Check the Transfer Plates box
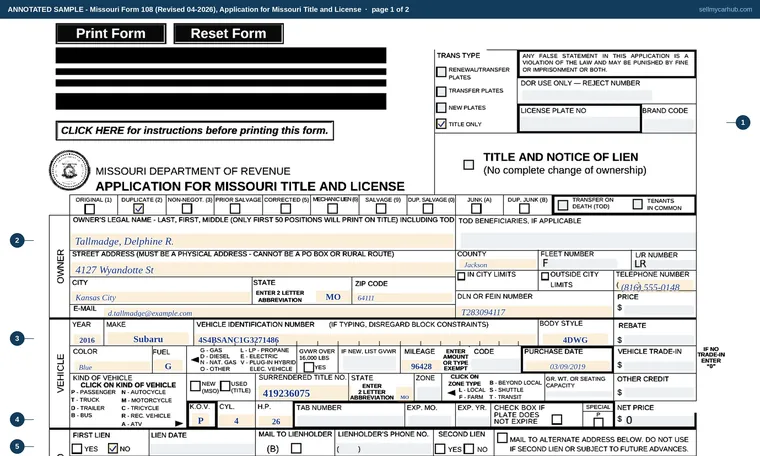The width and height of the screenshot is (760, 456). click(441, 91)
